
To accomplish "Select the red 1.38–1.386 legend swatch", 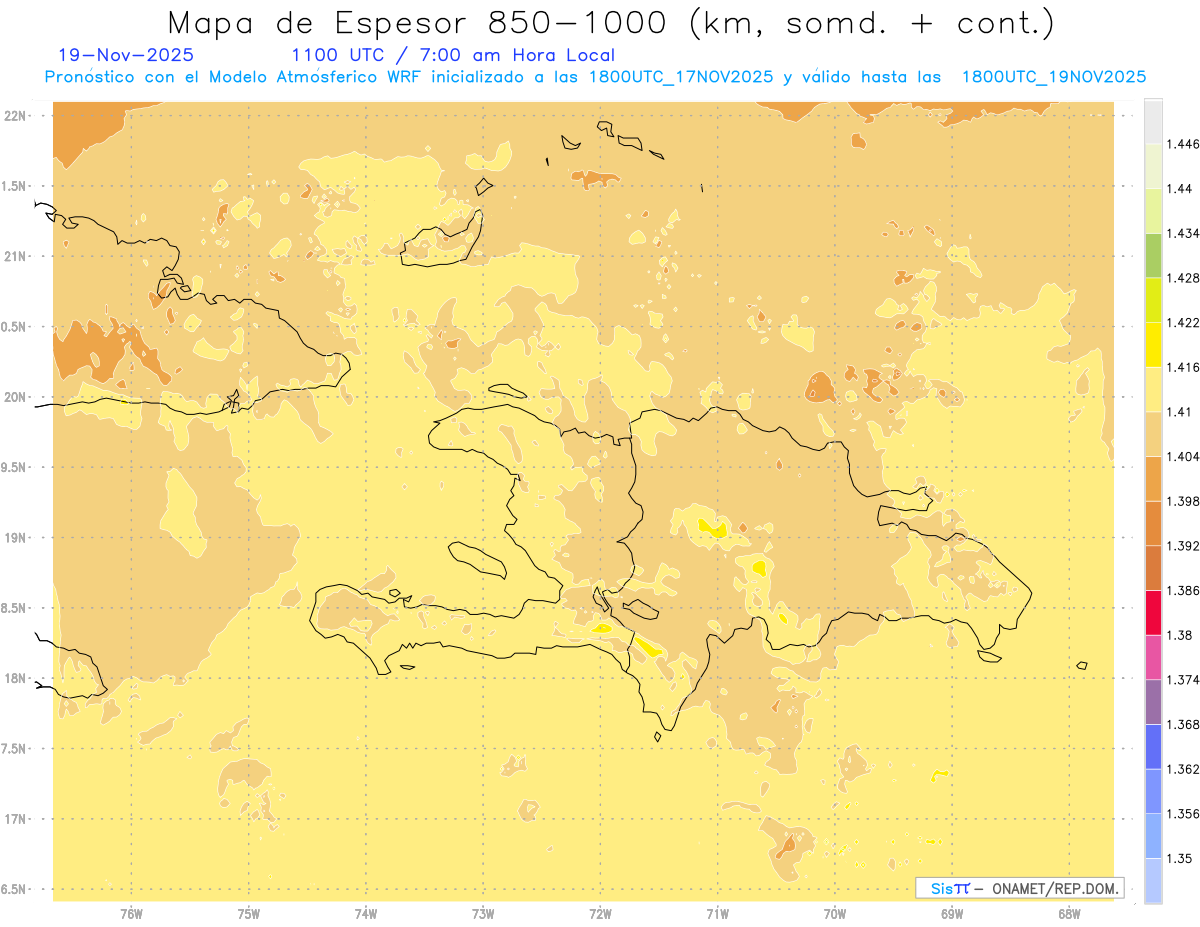I will (x=1153, y=612).
